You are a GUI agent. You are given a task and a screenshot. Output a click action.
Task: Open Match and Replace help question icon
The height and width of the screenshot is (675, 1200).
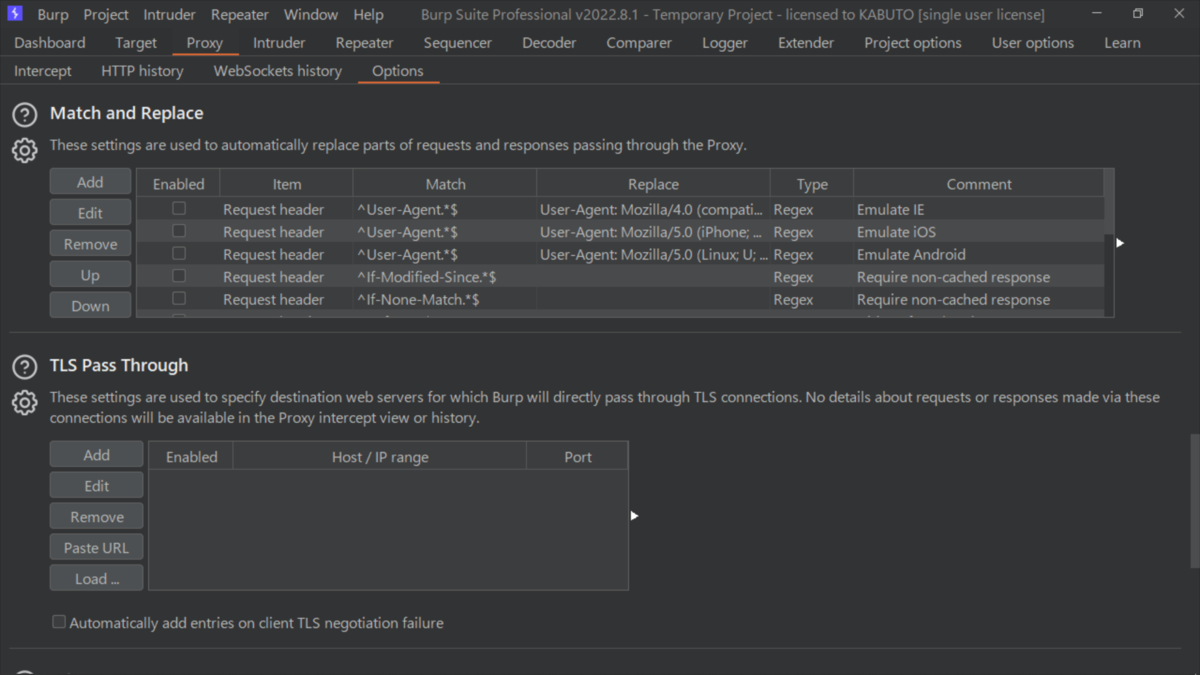pyautogui.click(x=25, y=115)
